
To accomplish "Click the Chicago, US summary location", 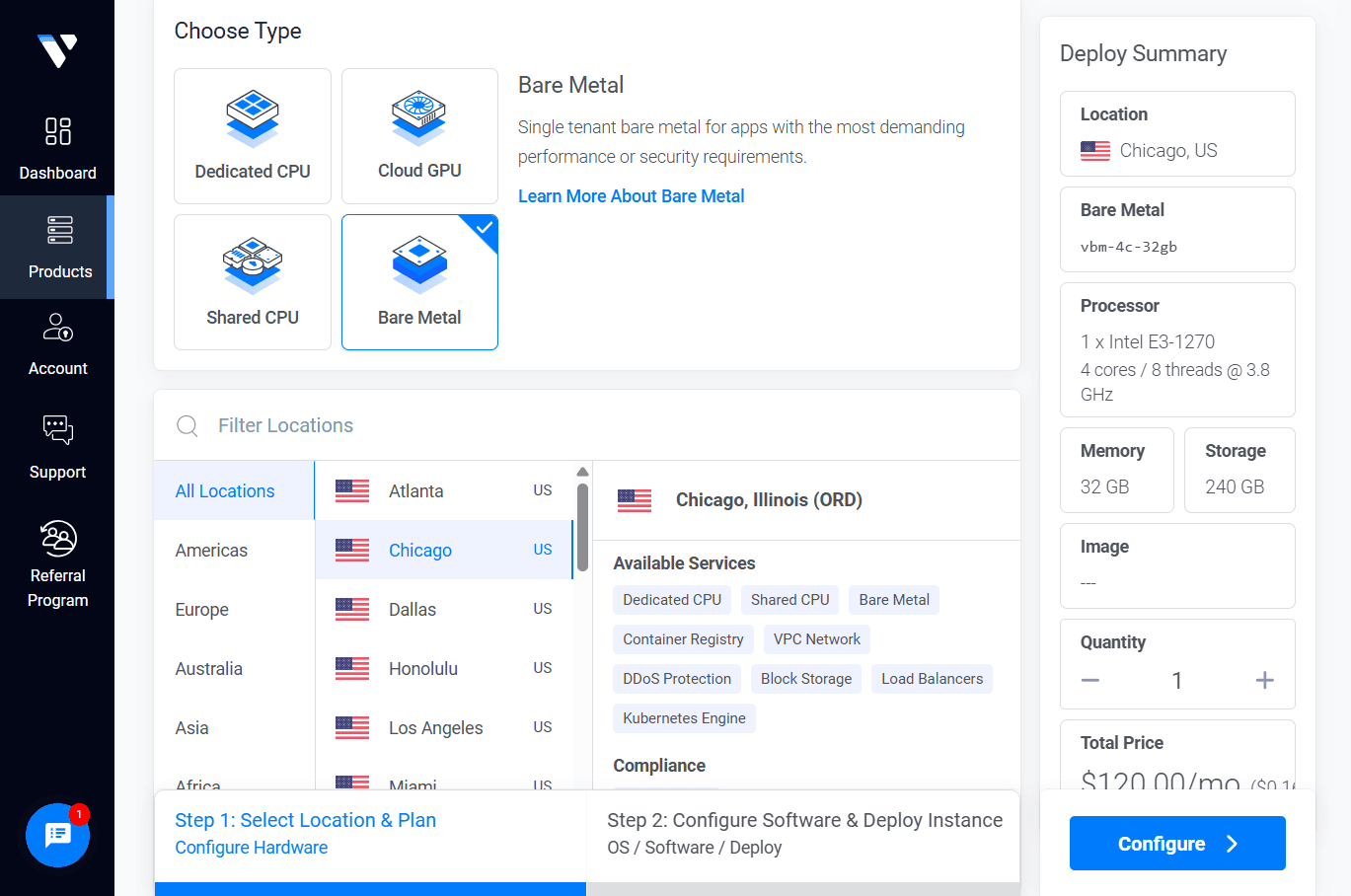I will tap(1168, 151).
